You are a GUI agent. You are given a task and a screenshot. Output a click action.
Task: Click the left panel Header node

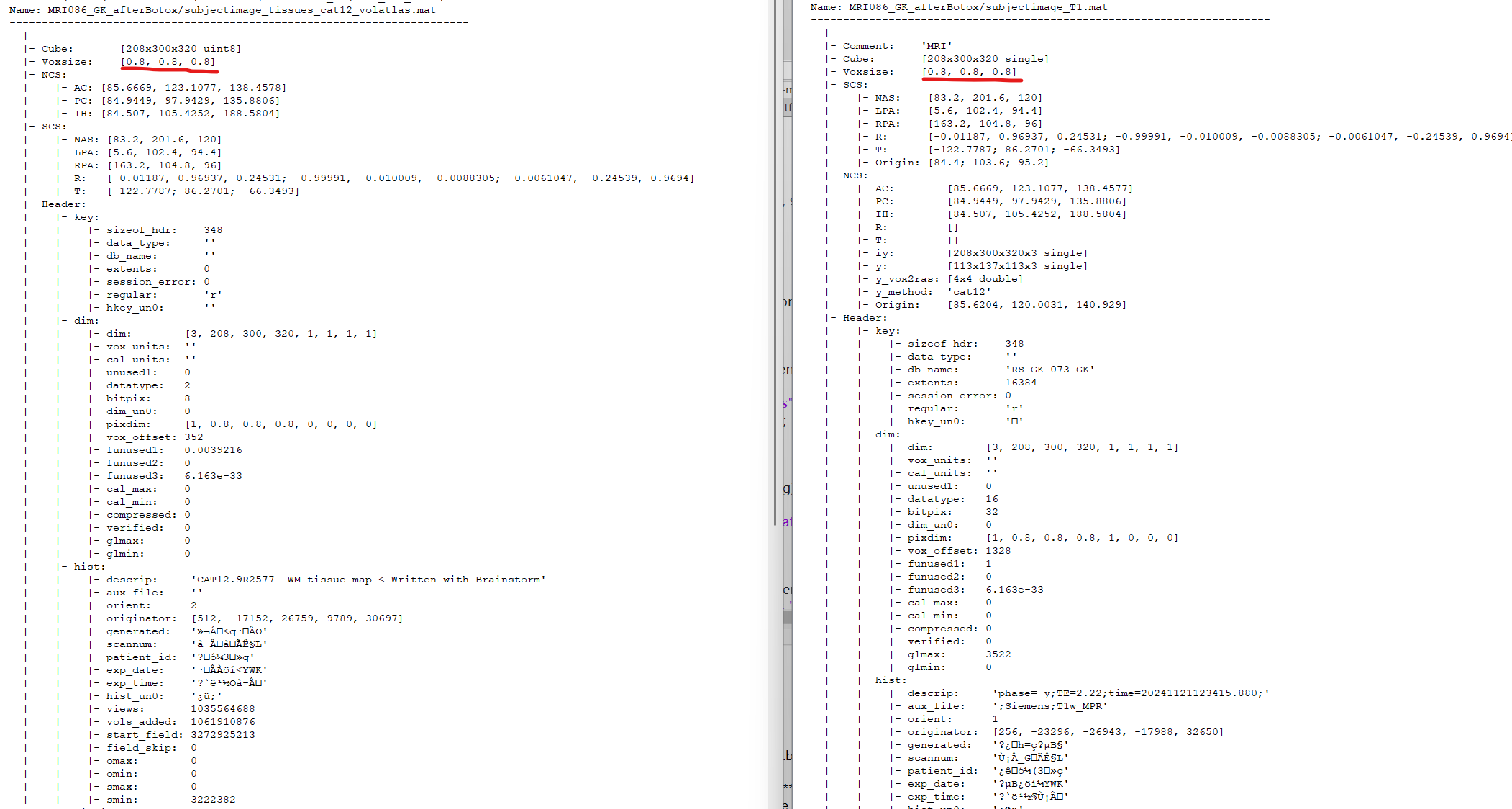63,204
